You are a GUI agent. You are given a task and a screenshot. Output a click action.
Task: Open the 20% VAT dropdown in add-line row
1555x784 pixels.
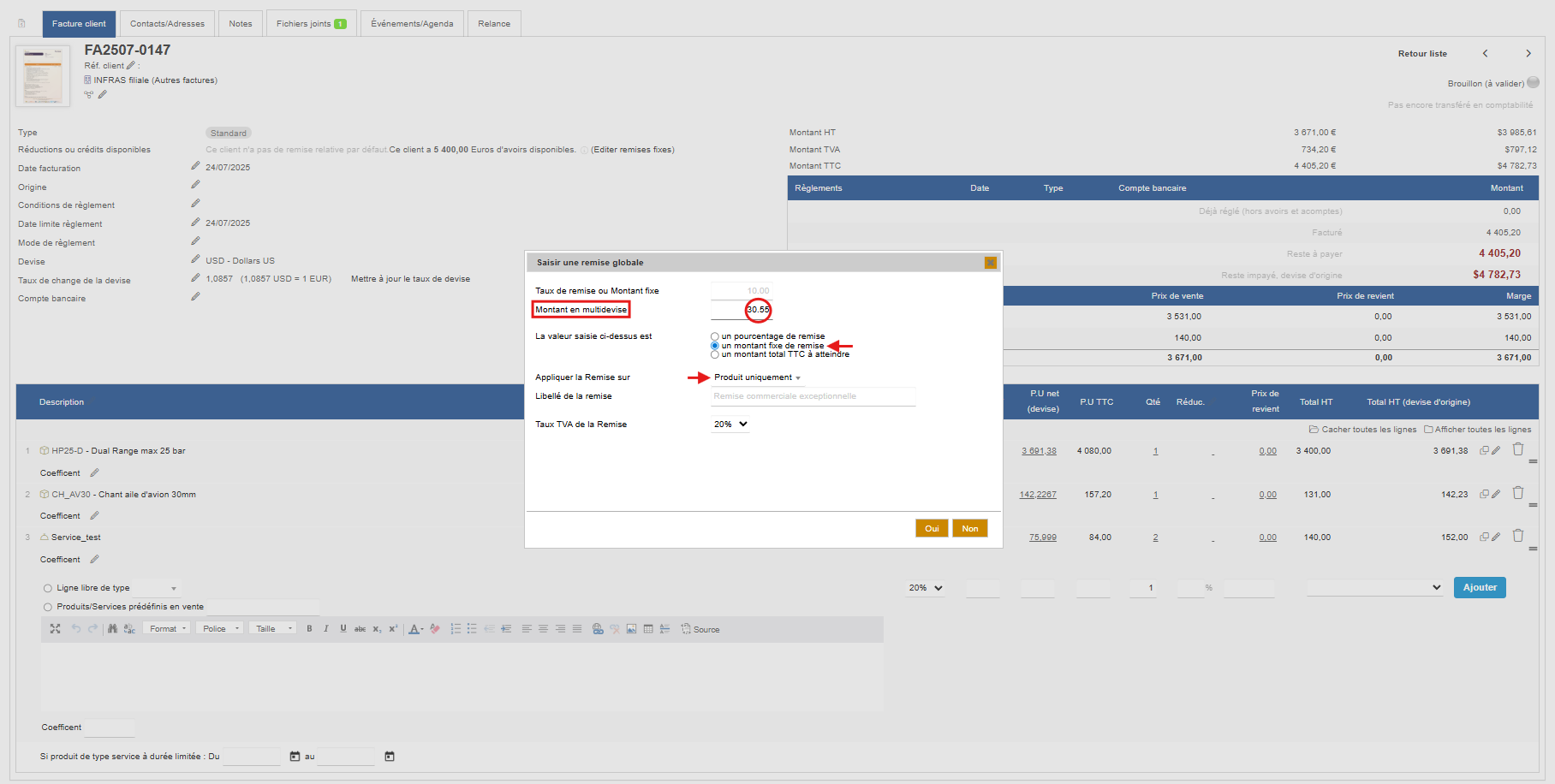pyautogui.click(x=926, y=588)
